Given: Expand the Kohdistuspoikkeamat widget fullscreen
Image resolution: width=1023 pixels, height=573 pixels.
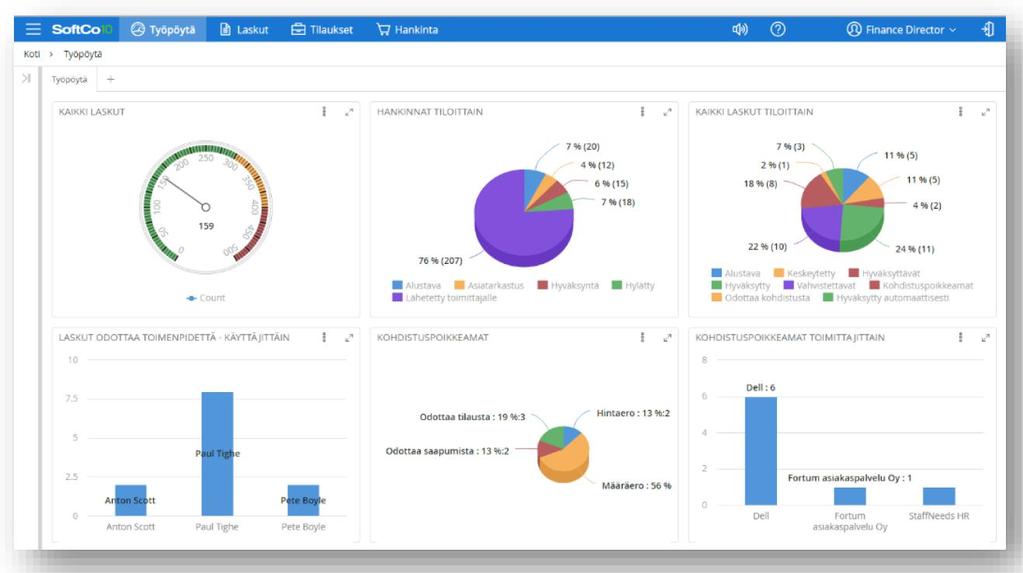Looking at the screenshot, I should coord(667,338).
